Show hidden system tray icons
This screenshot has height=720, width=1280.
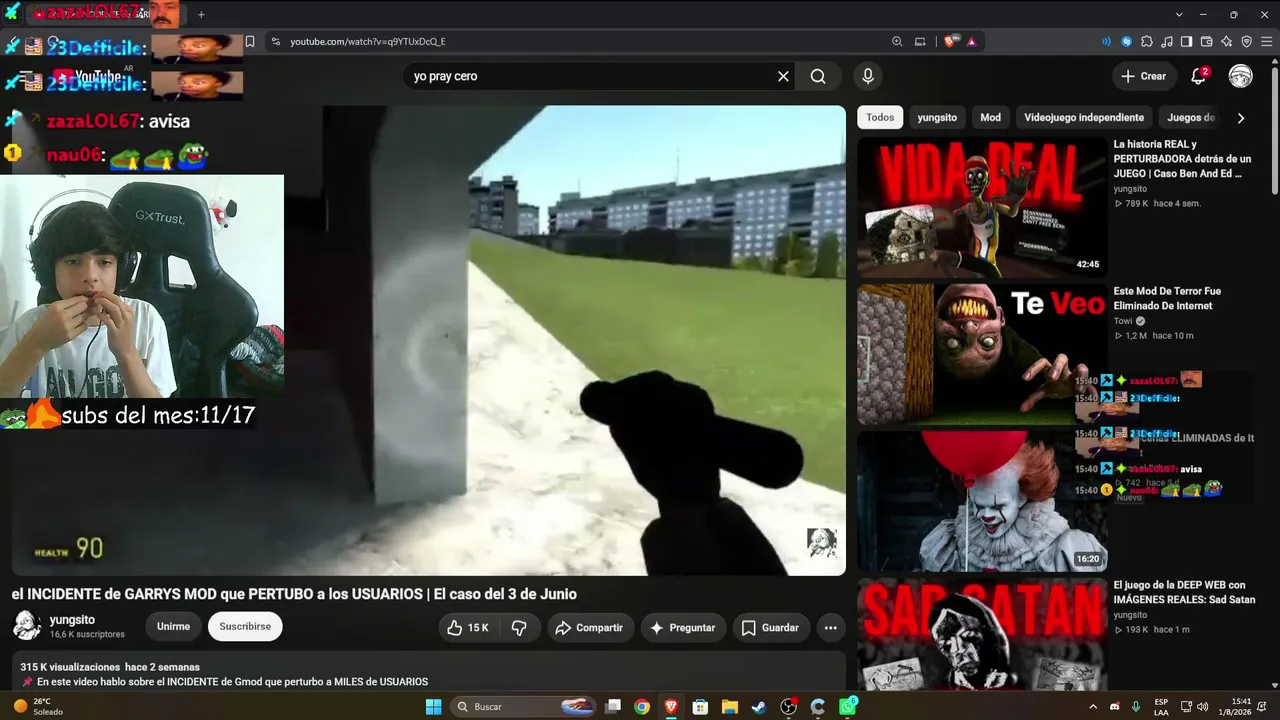(x=1093, y=707)
